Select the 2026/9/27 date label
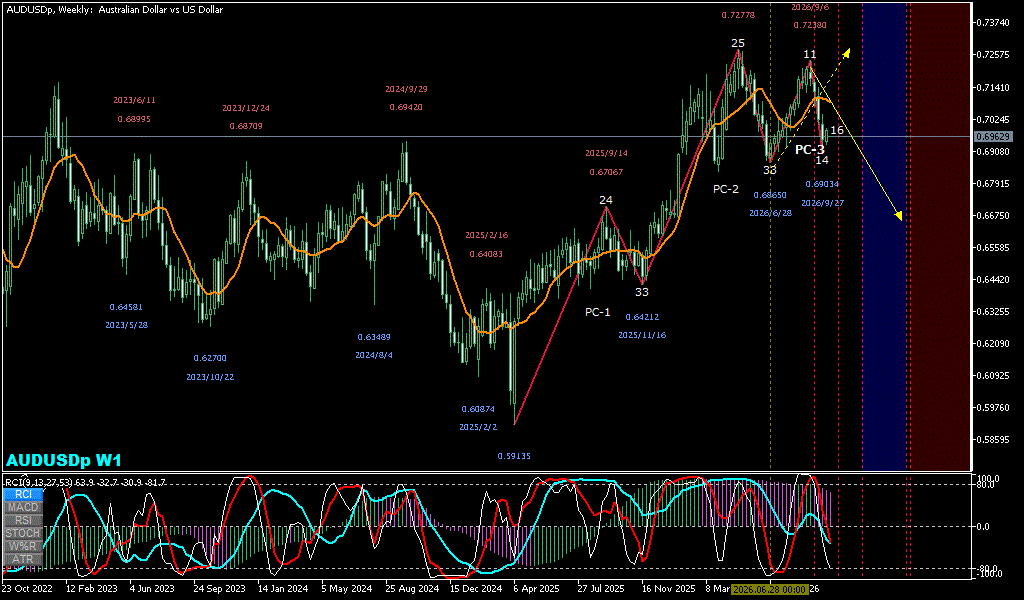The image size is (1024, 600). pyautogui.click(x=822, y=203)
